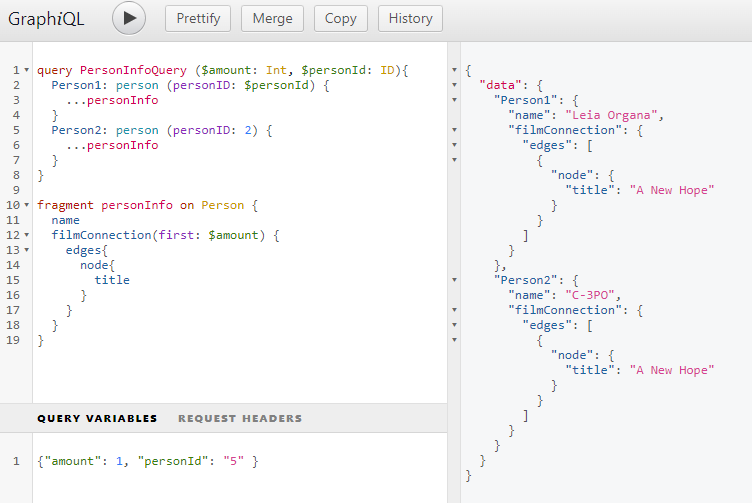Screen dimensions: 752x503
Task: Fold the edge object under Person2's edges
Action: coord(455,340)
